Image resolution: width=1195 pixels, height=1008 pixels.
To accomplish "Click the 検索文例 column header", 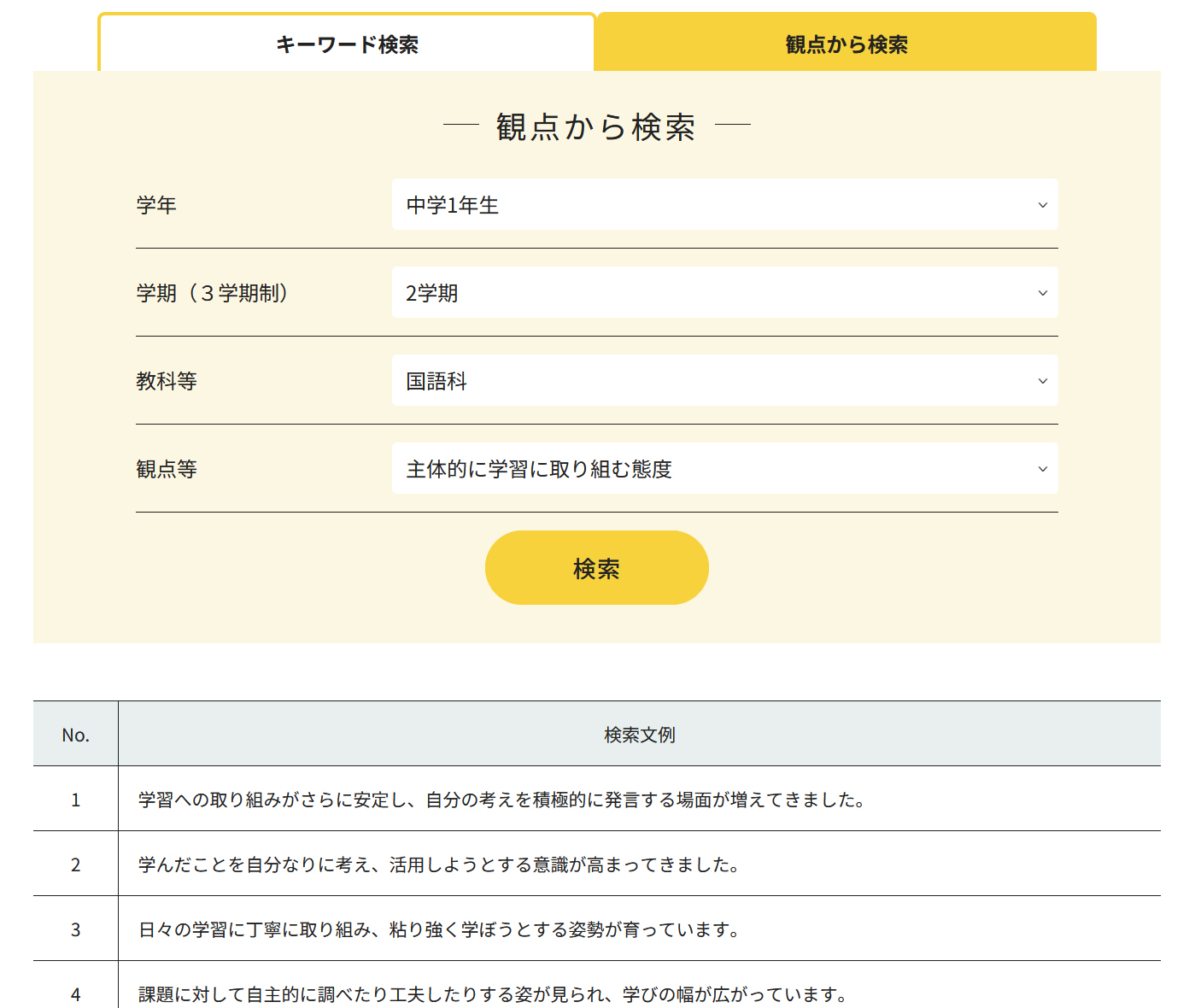I will point(639,735).
